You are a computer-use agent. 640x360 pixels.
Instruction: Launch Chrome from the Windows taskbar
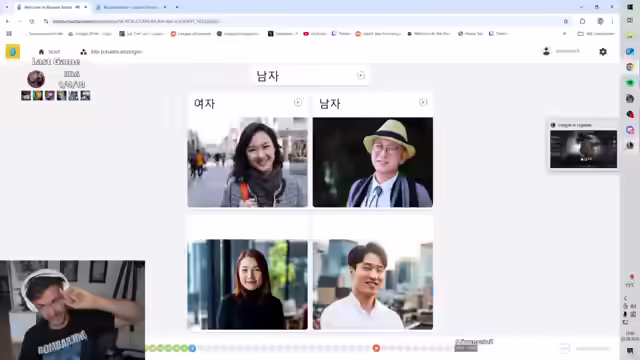click(630, 67)
